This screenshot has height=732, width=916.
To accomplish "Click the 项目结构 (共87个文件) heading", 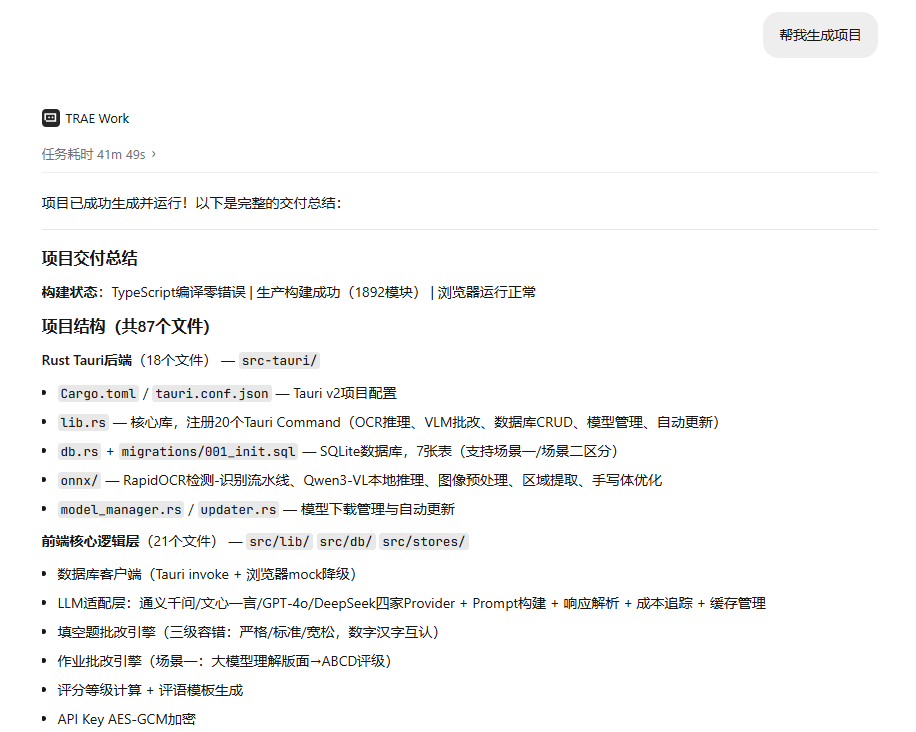I will (126, 326).
